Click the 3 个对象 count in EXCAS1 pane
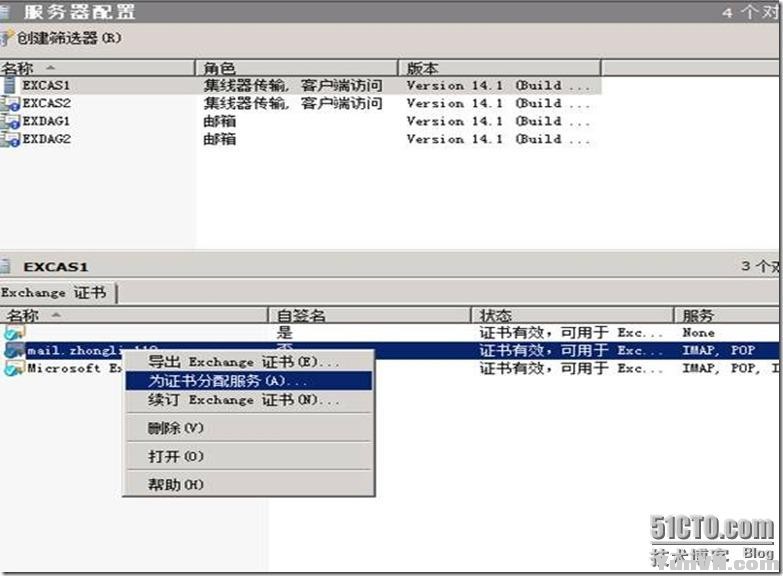Image resolution: width=783 pixels, height=576 pixels. pos(760,266)
